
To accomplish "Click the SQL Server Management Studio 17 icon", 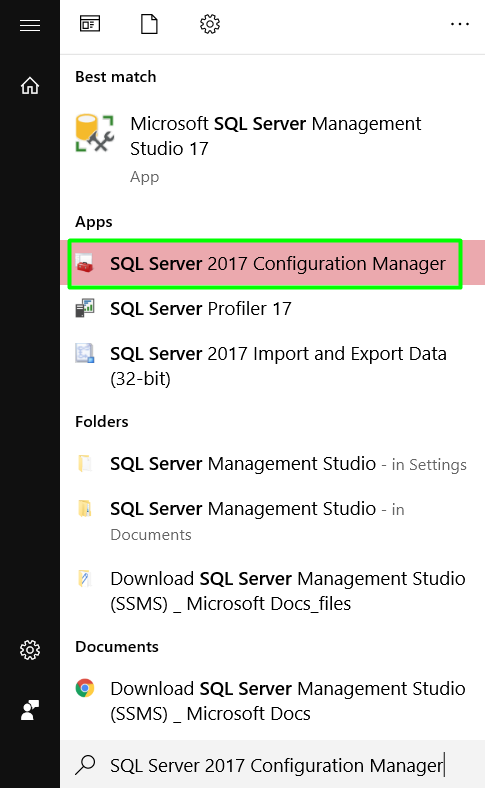I will [x=94, y=133].
